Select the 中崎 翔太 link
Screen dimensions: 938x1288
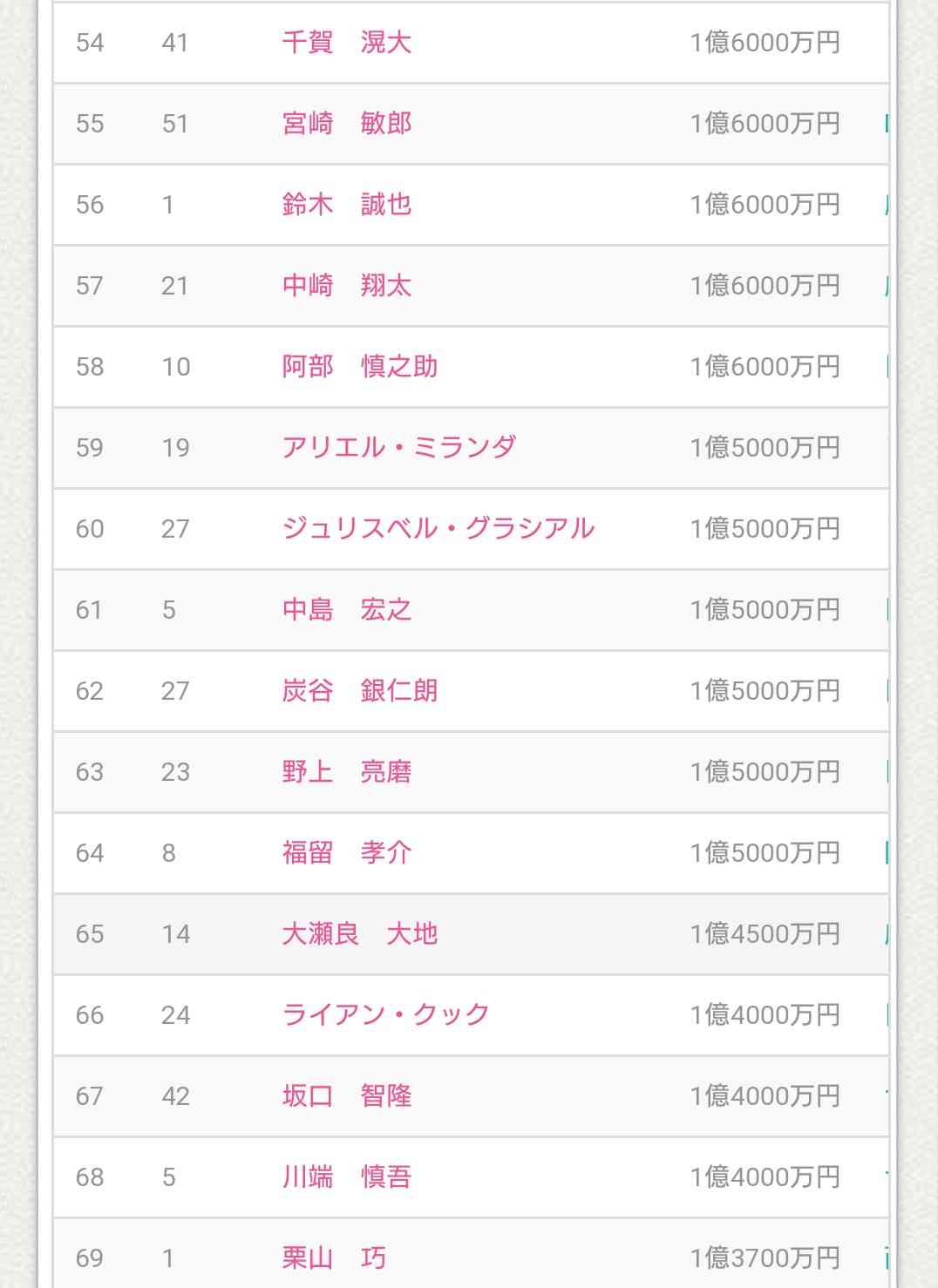click(x=346, y=286)
